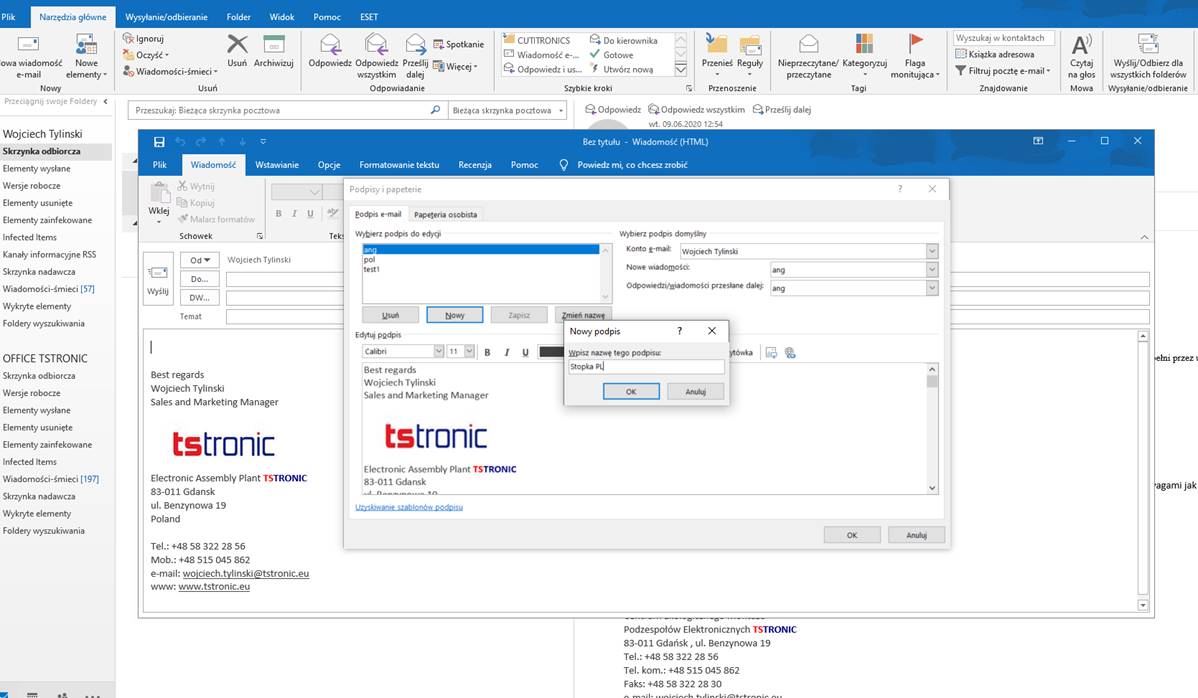Image resolution: width=1198 pixels, height=698 pixels.
Task: Toggle italic in the signature editor
Action: pyautogui.click(x=507, y=352)
